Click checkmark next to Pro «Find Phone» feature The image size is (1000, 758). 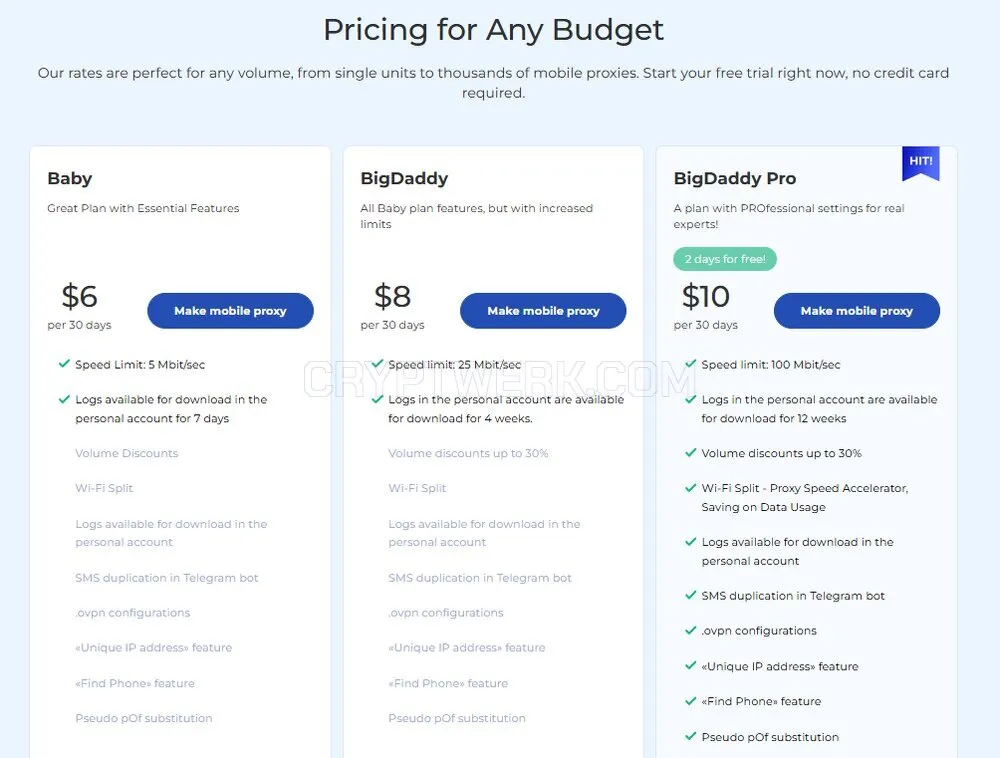(x=690, y=701)
